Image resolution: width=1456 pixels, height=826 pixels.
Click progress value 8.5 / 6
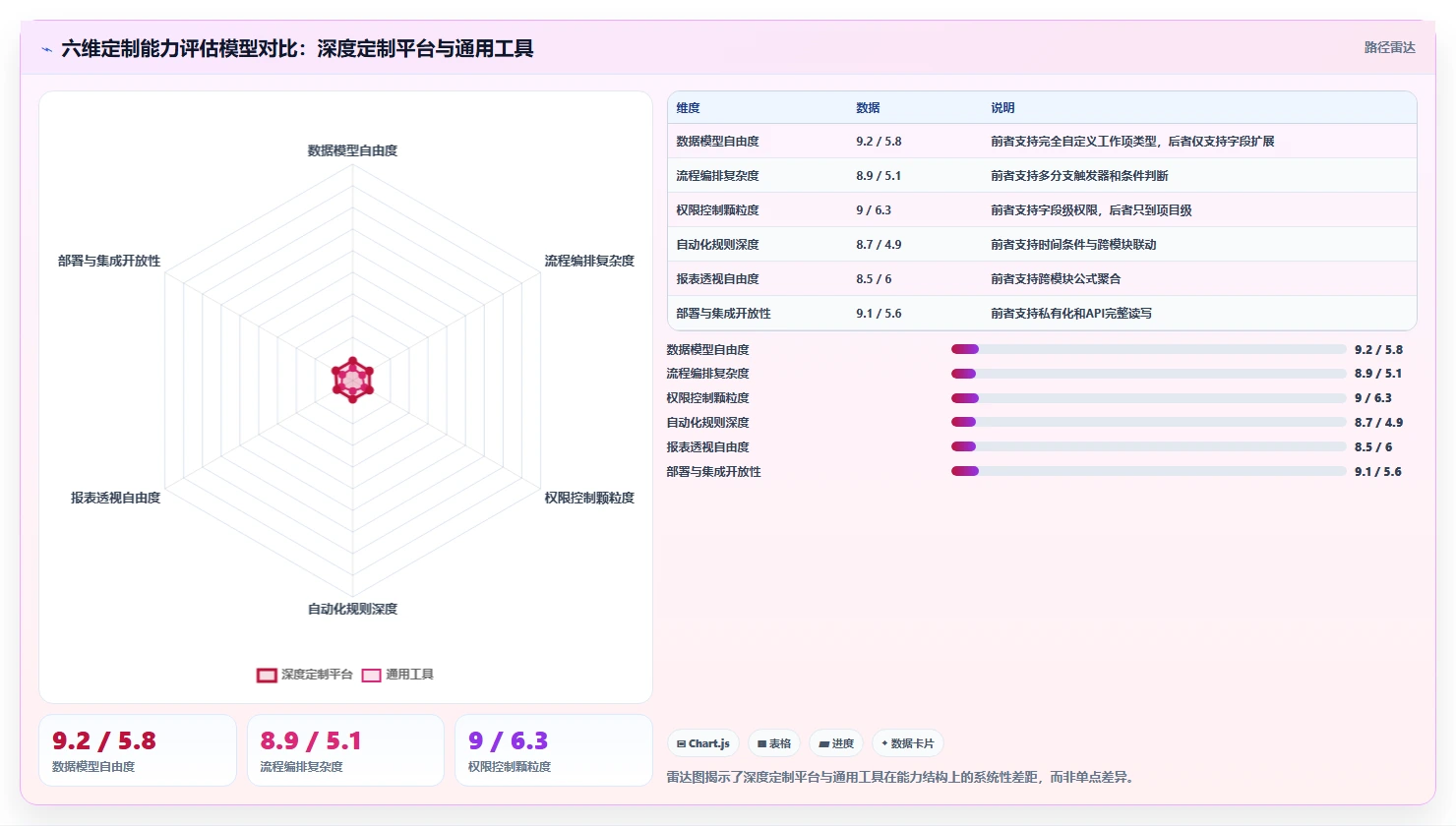tap(1373, 447)
